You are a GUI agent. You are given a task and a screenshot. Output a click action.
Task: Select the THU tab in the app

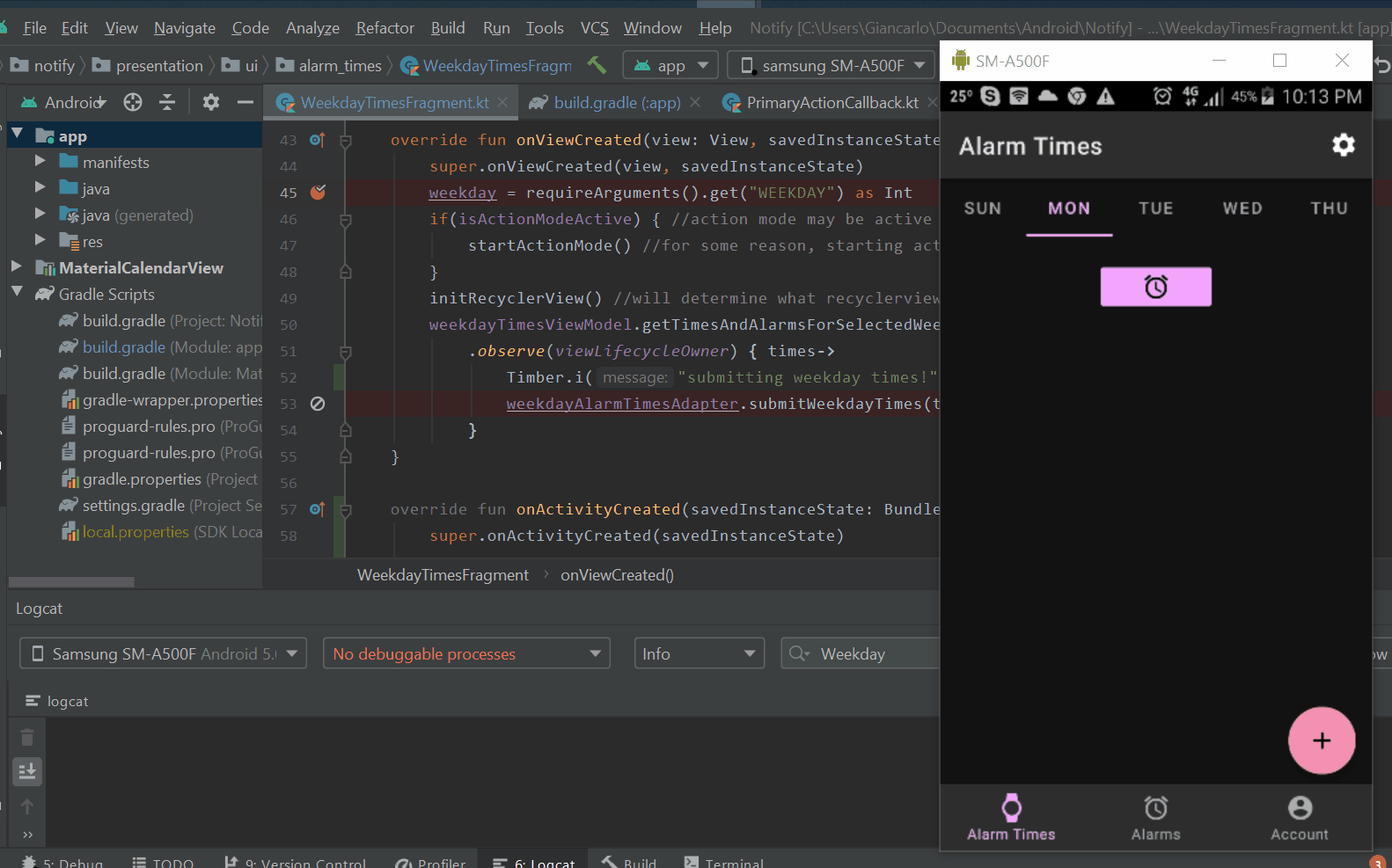tap(1329, 208)
